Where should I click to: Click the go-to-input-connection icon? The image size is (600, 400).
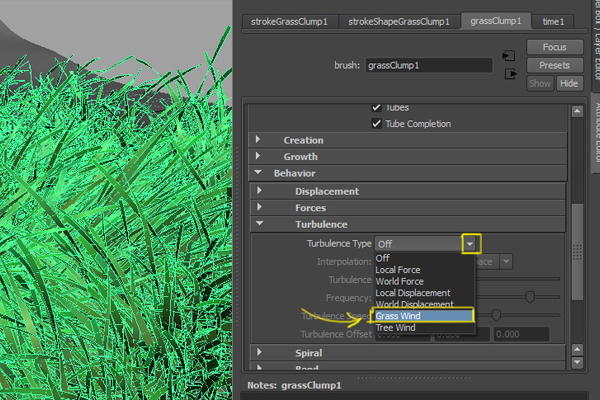tap(509, 56)
